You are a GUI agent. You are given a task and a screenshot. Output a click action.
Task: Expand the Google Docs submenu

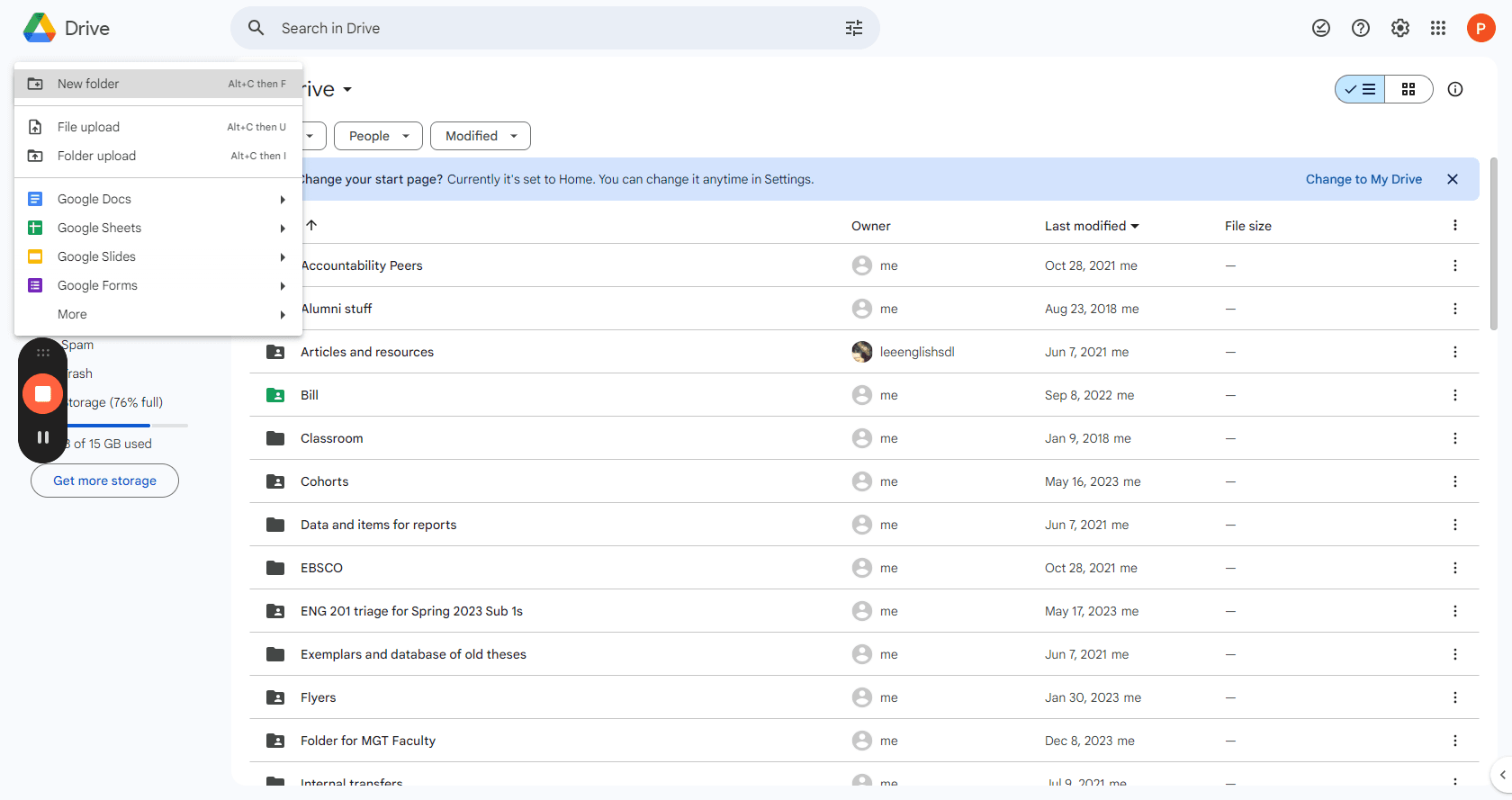point(283,200)
